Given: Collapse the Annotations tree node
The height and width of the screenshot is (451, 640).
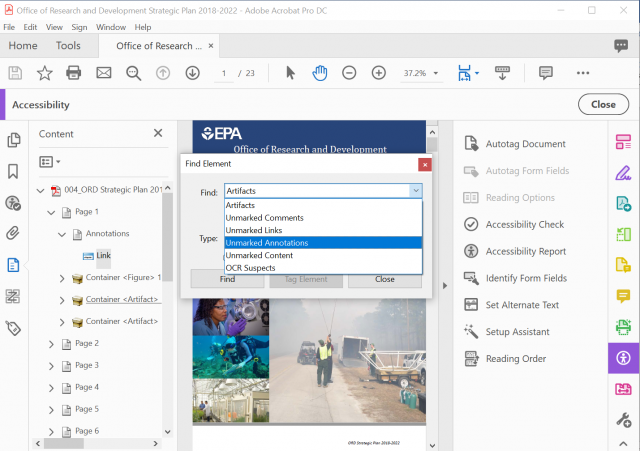Looking at the screenshot, I should click(62, 234).
